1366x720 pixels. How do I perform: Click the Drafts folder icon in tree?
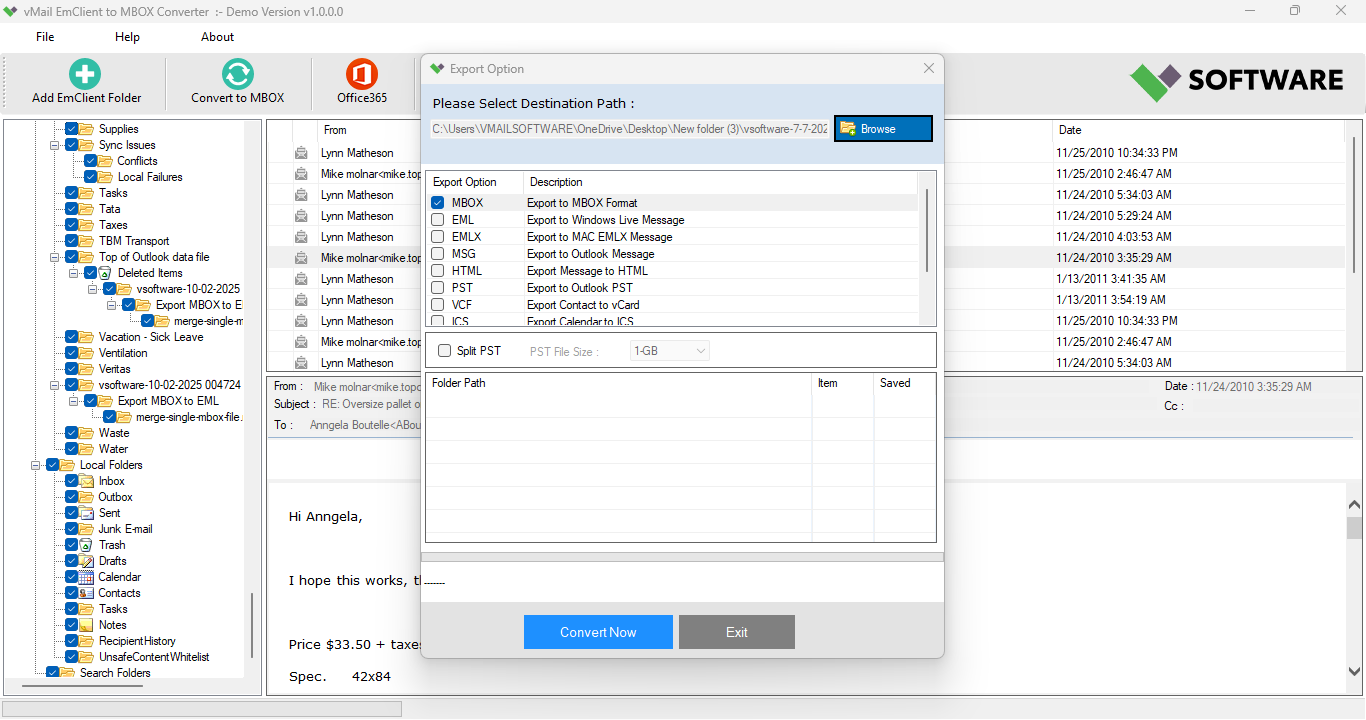[x=87, y=561]
